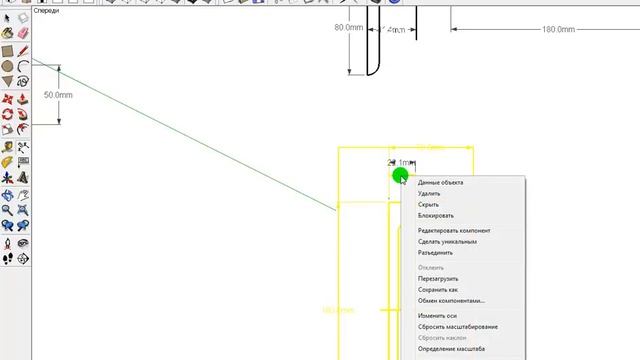The width and height of the screenshot is (640, 360).
Task: Select 'Скрыть' in the context menu
Action: click(x=428, y=204)
